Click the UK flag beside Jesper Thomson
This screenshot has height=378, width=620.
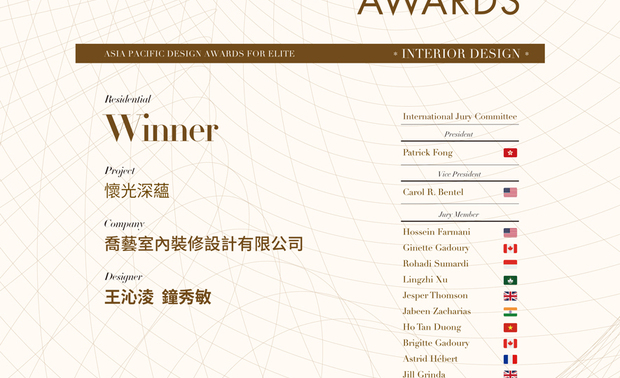coord(510,296)
